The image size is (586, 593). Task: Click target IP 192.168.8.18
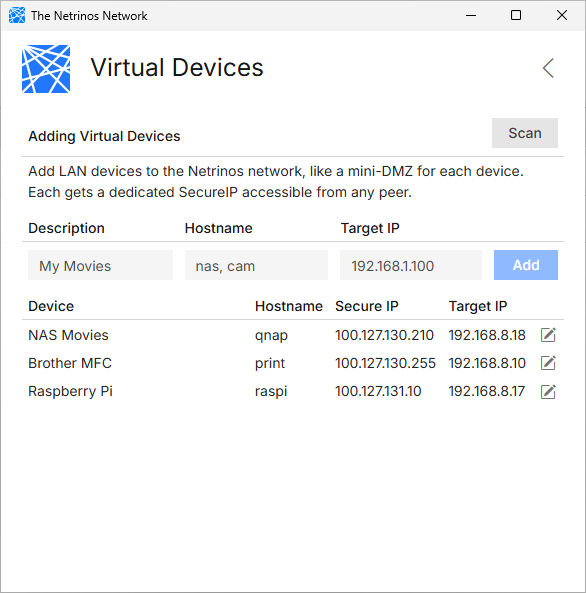coord(487,335)
